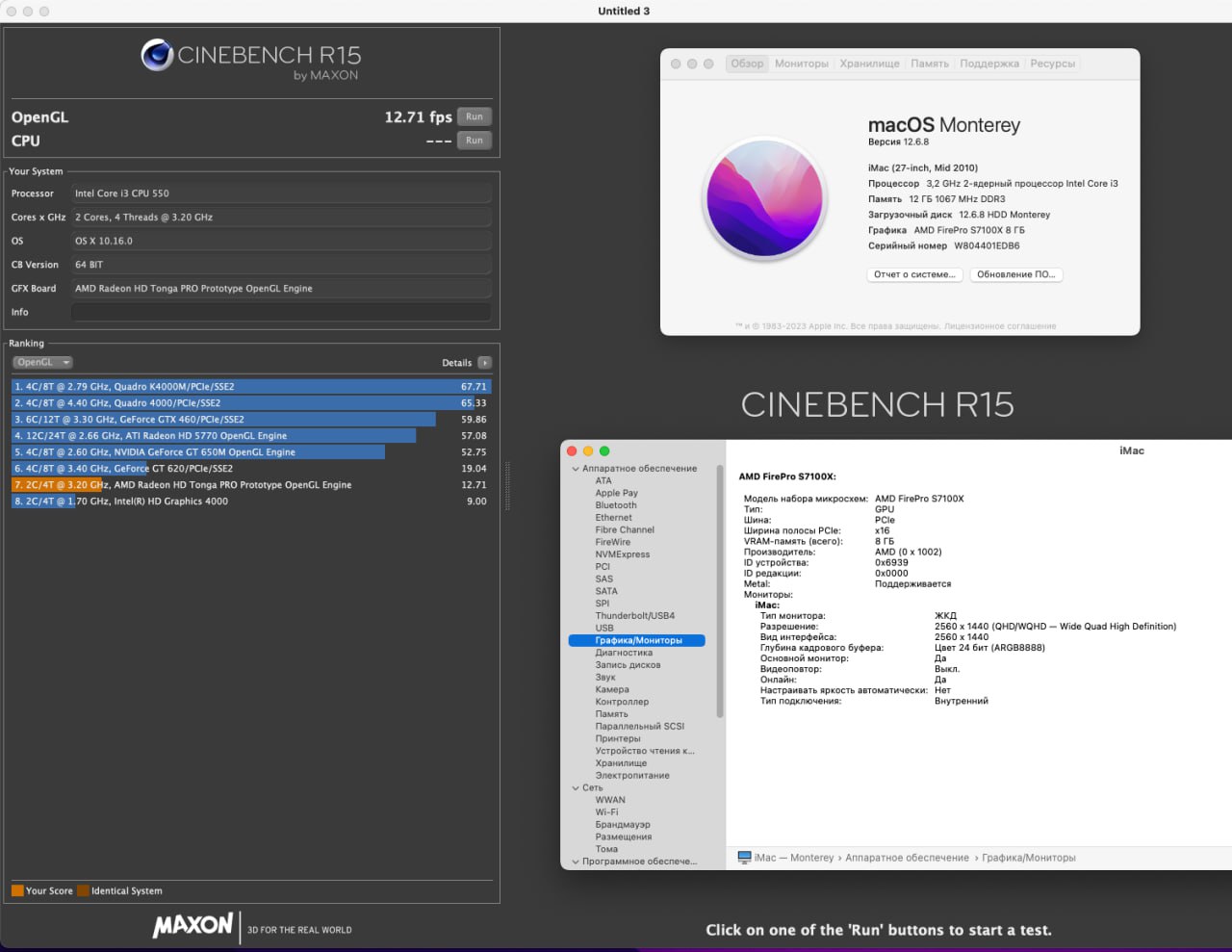Select Запись дисков in sidebar
The height and width of the screenshot is (952, 1232).
point(628,665)
